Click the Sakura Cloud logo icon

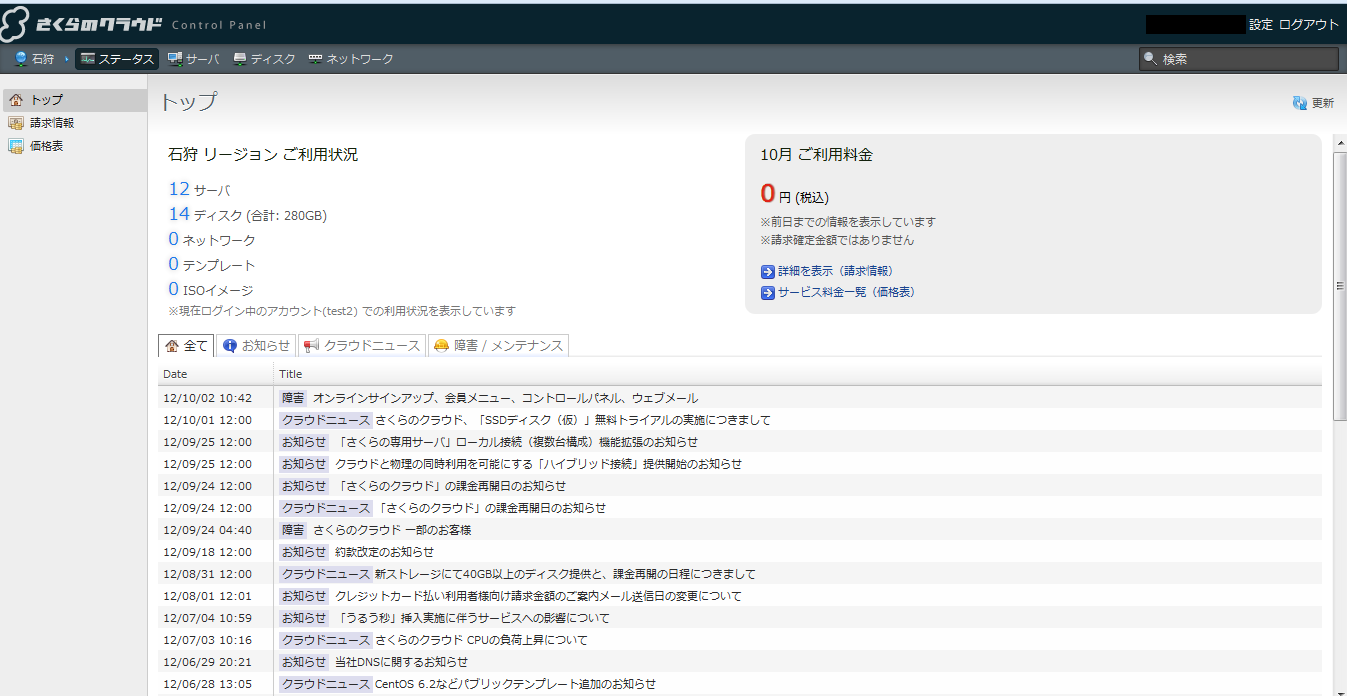15,24
